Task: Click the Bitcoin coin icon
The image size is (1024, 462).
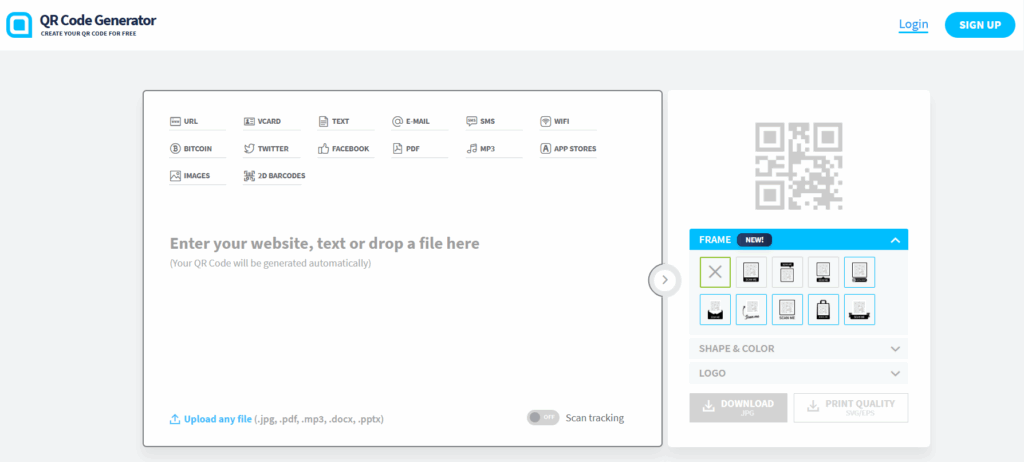Action: click(175, 149)
